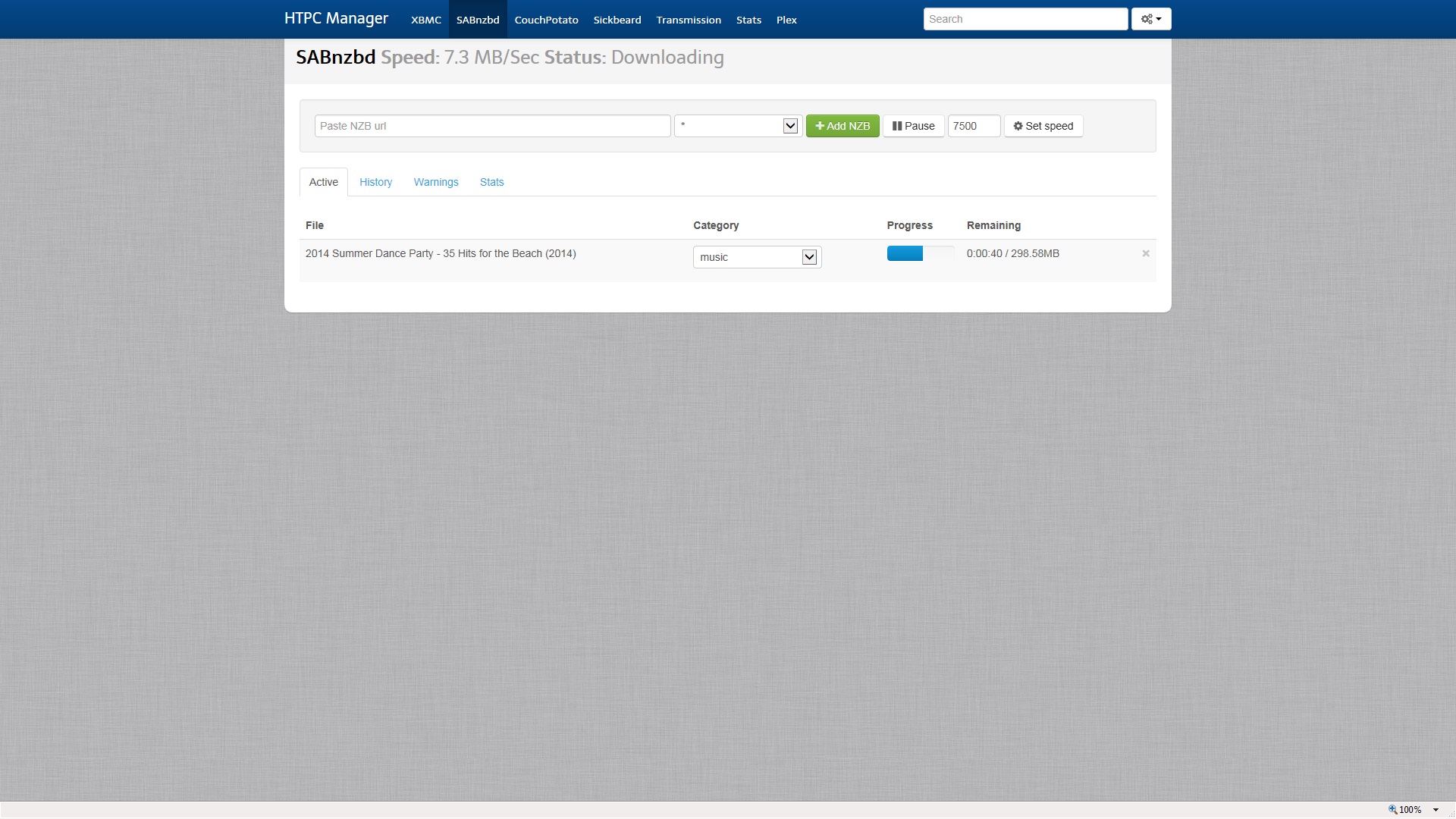Screen dimensions: 1456x819
Task: Click the Set speed button
Action: pos(1043,126)
